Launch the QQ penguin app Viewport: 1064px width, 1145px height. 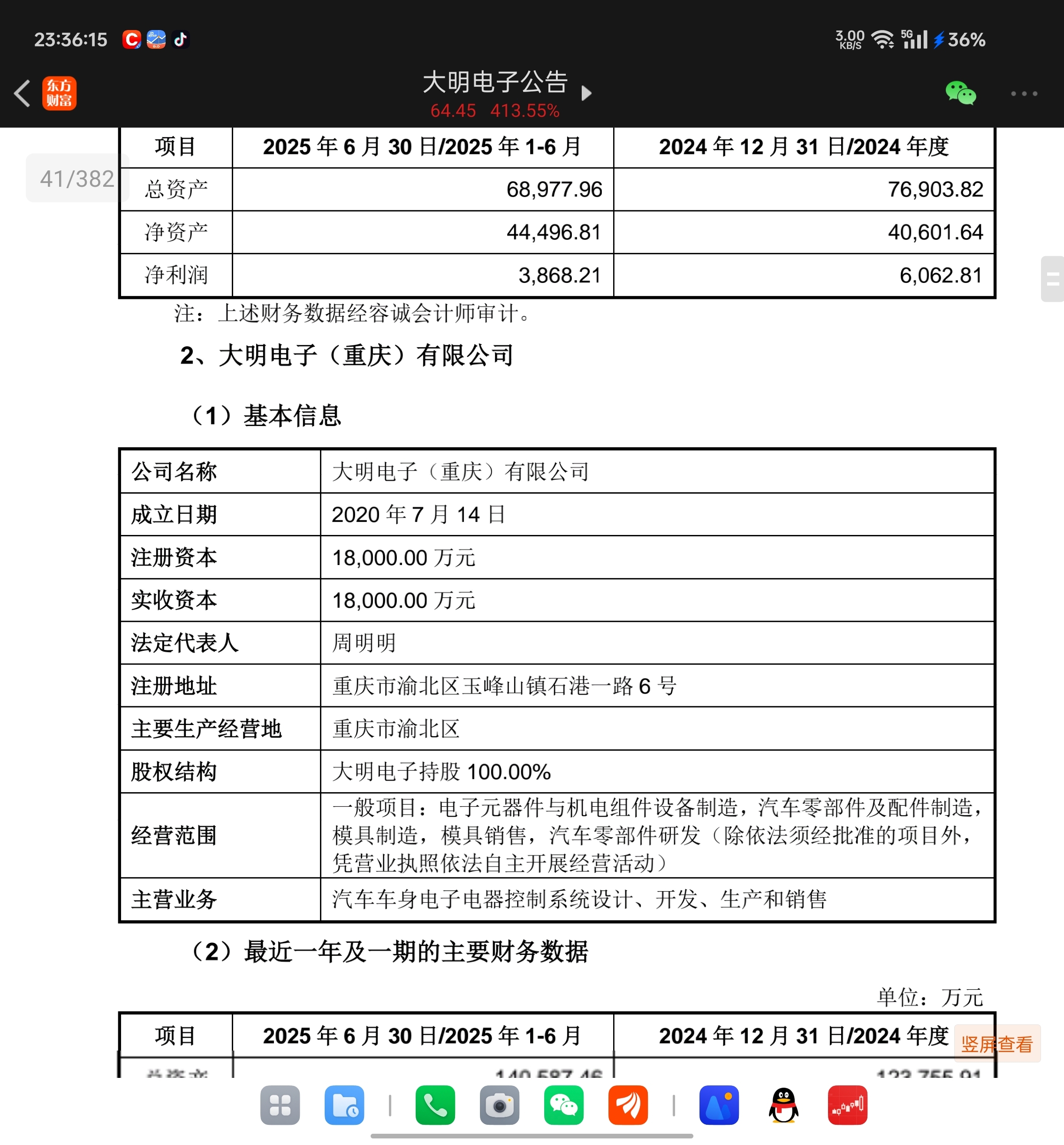tap(783, 1105)
